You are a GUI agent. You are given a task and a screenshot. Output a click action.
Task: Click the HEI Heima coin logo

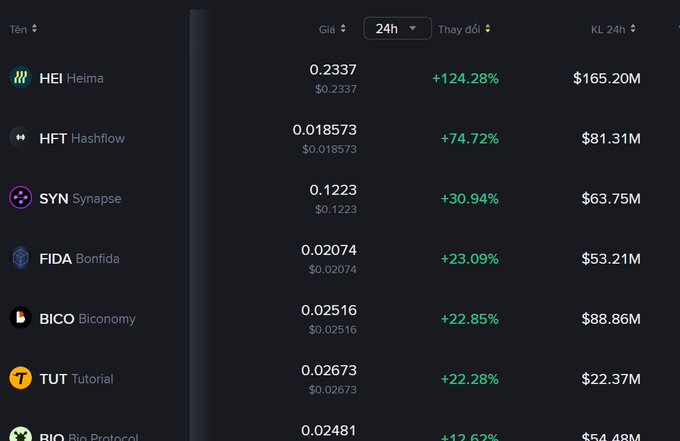click(x=20, y=78)
